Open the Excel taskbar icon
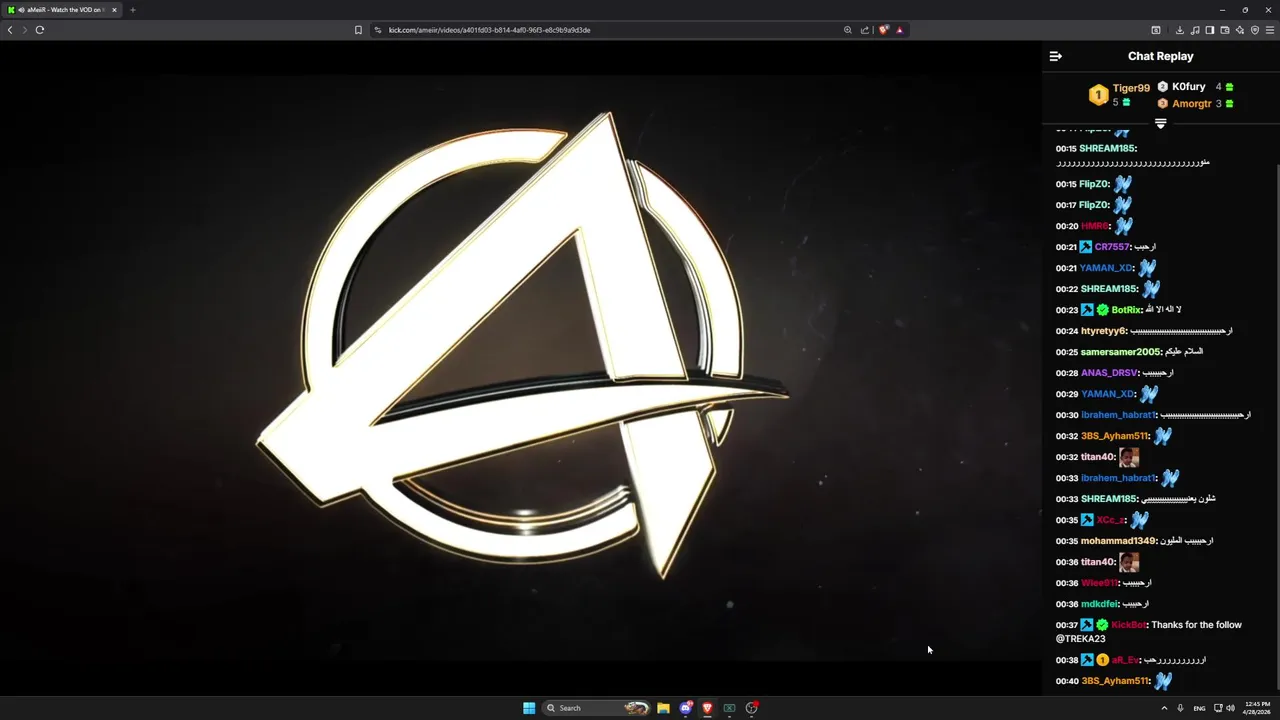The width and height of the screenshot is (1280, 720). (x=729, y=708)
